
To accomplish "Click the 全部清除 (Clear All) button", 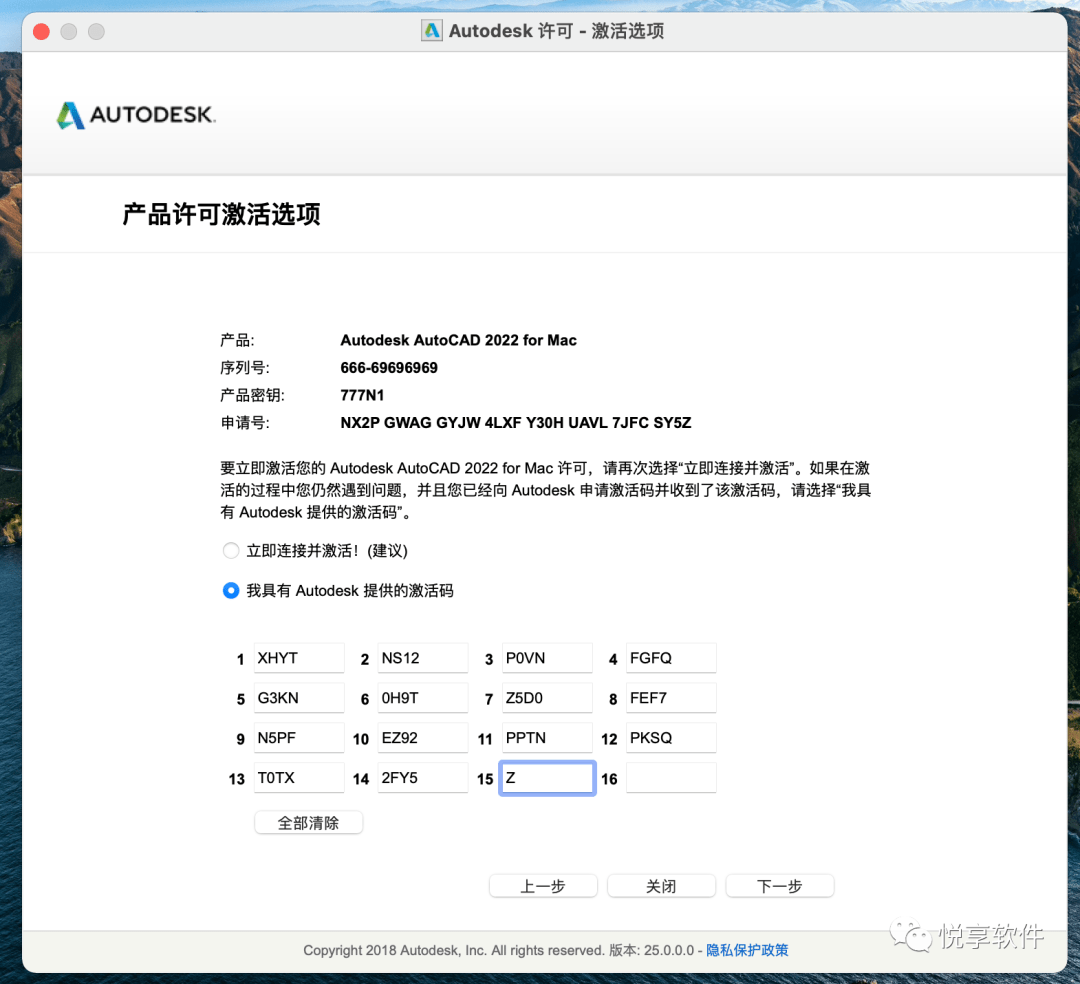I will tap(309, 823).
